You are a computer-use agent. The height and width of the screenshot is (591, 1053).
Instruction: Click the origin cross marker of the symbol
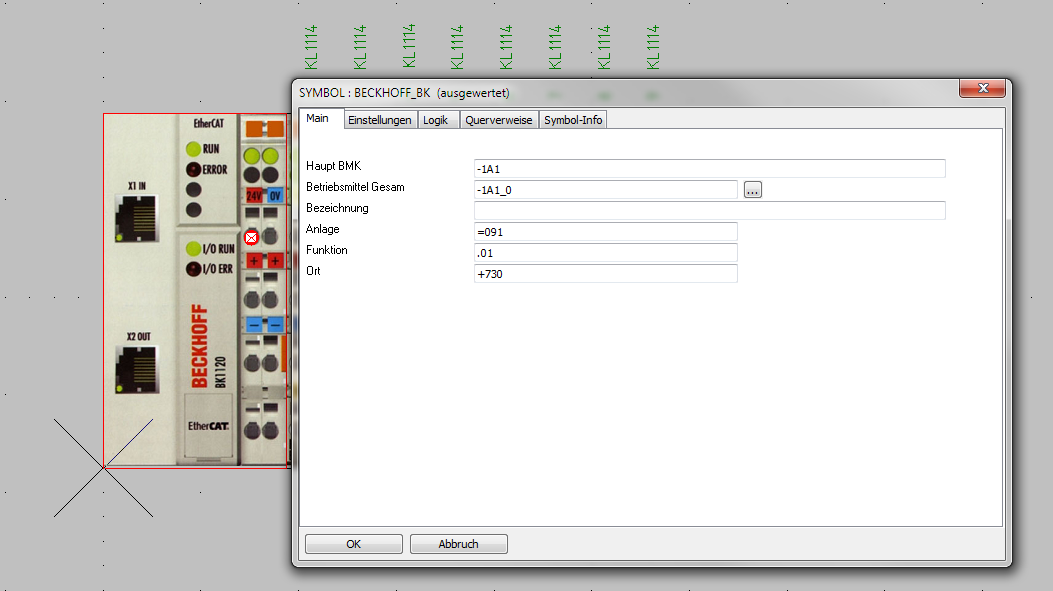coord(103,468)
